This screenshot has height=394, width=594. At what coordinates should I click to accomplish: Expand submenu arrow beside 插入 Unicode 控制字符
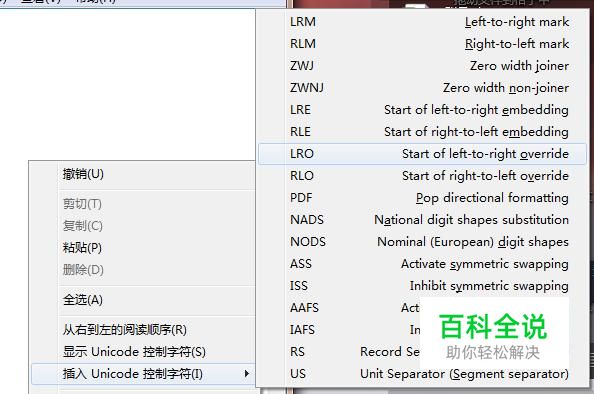pos(247,374)
